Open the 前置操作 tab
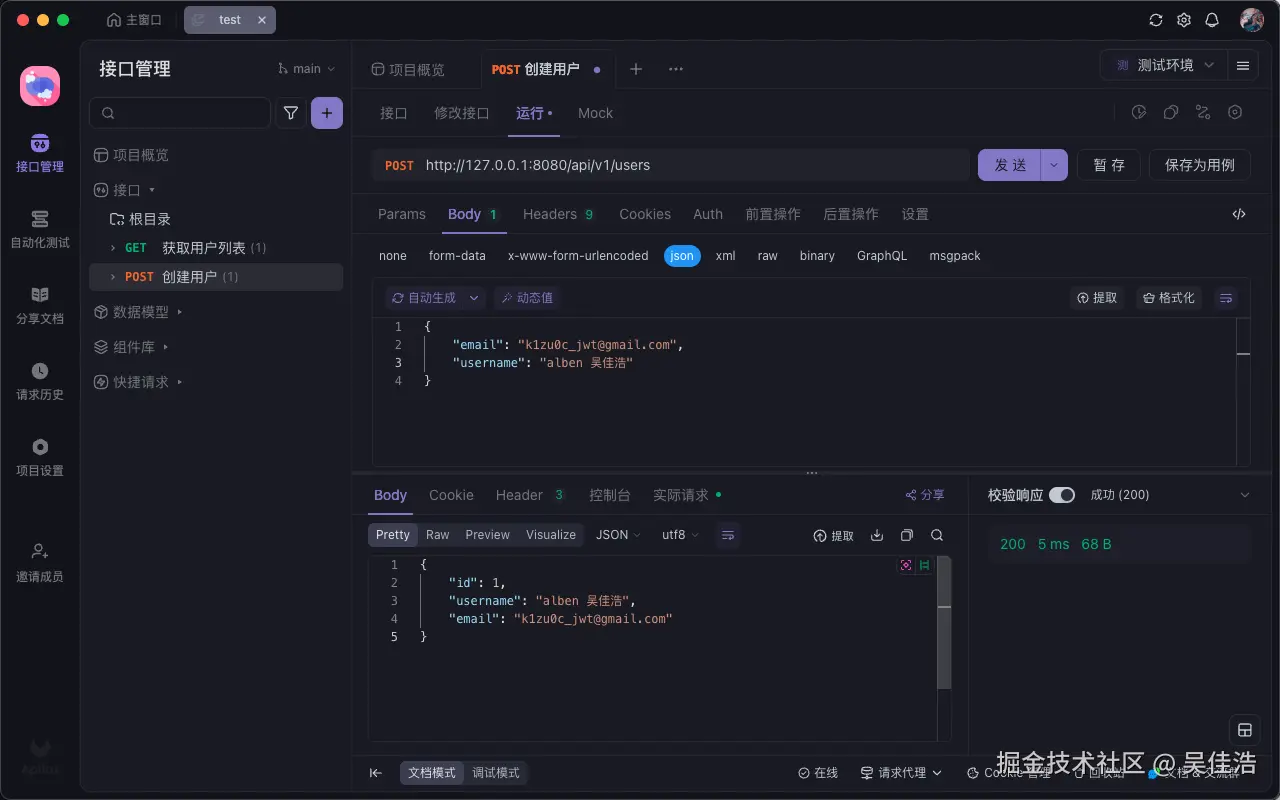Screen dimensions: 1280x800 pyautogui.click(x=773, y=214)
